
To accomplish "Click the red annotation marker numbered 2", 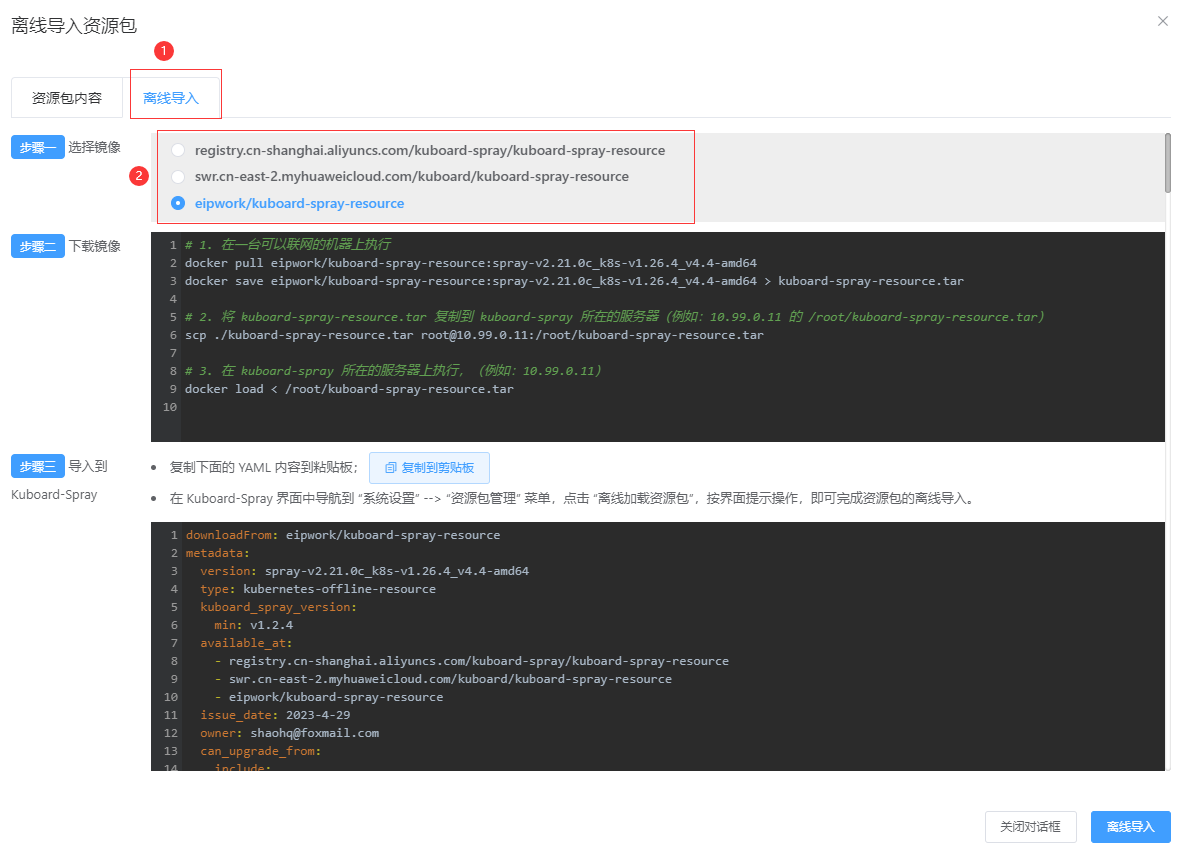I will tap(140, 176).
